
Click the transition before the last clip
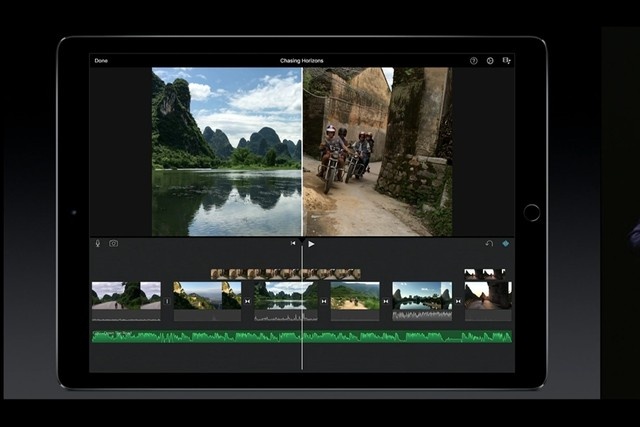click(458, 301)
